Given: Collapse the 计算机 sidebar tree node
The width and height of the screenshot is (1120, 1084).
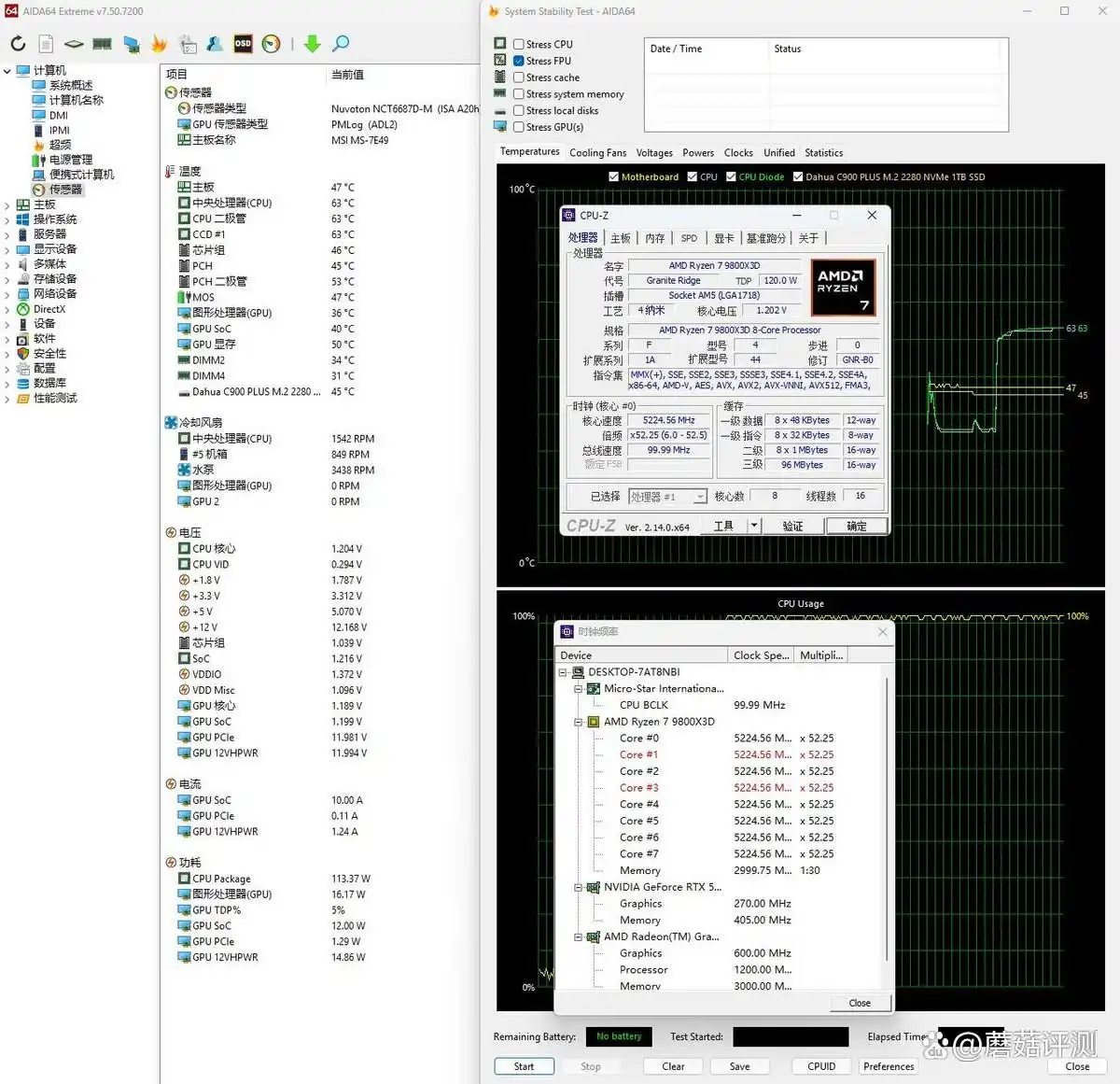Looking at the screenshot, I should [x=8, y=70].
